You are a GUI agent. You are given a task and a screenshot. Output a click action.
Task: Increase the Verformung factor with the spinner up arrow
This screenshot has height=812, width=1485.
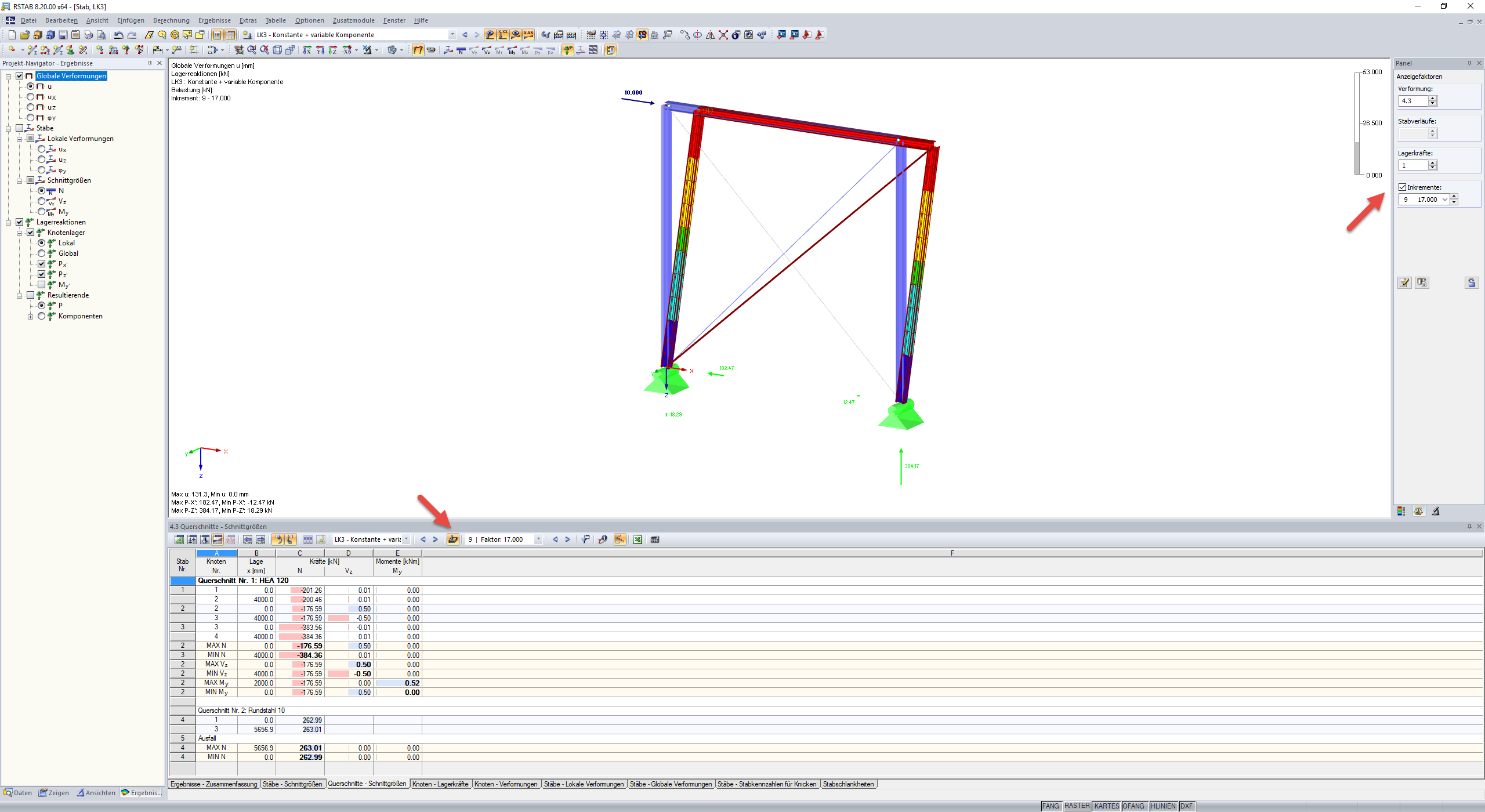tap(1433, 99)
